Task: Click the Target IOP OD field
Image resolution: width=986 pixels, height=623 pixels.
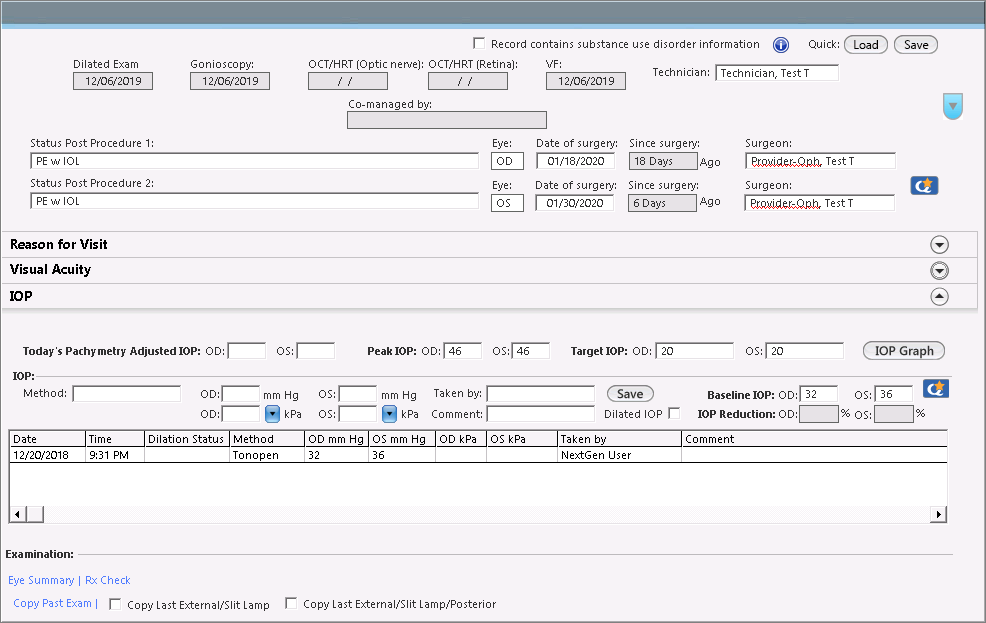Action: pyautogui.click(x=694, y=351)
